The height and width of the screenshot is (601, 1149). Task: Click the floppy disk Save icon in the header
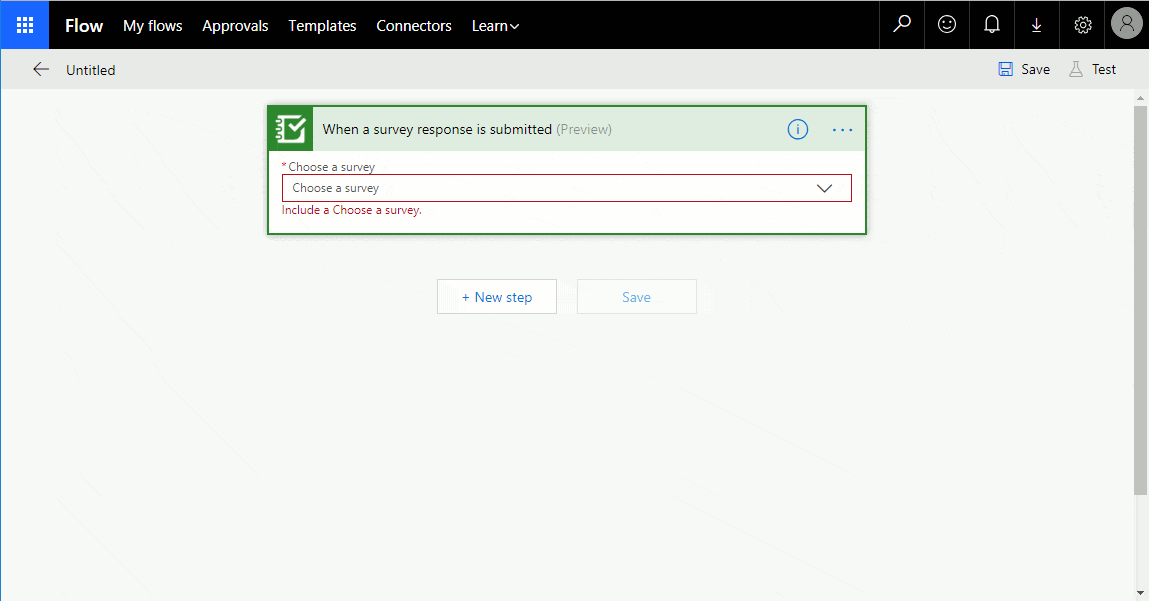1005,69
